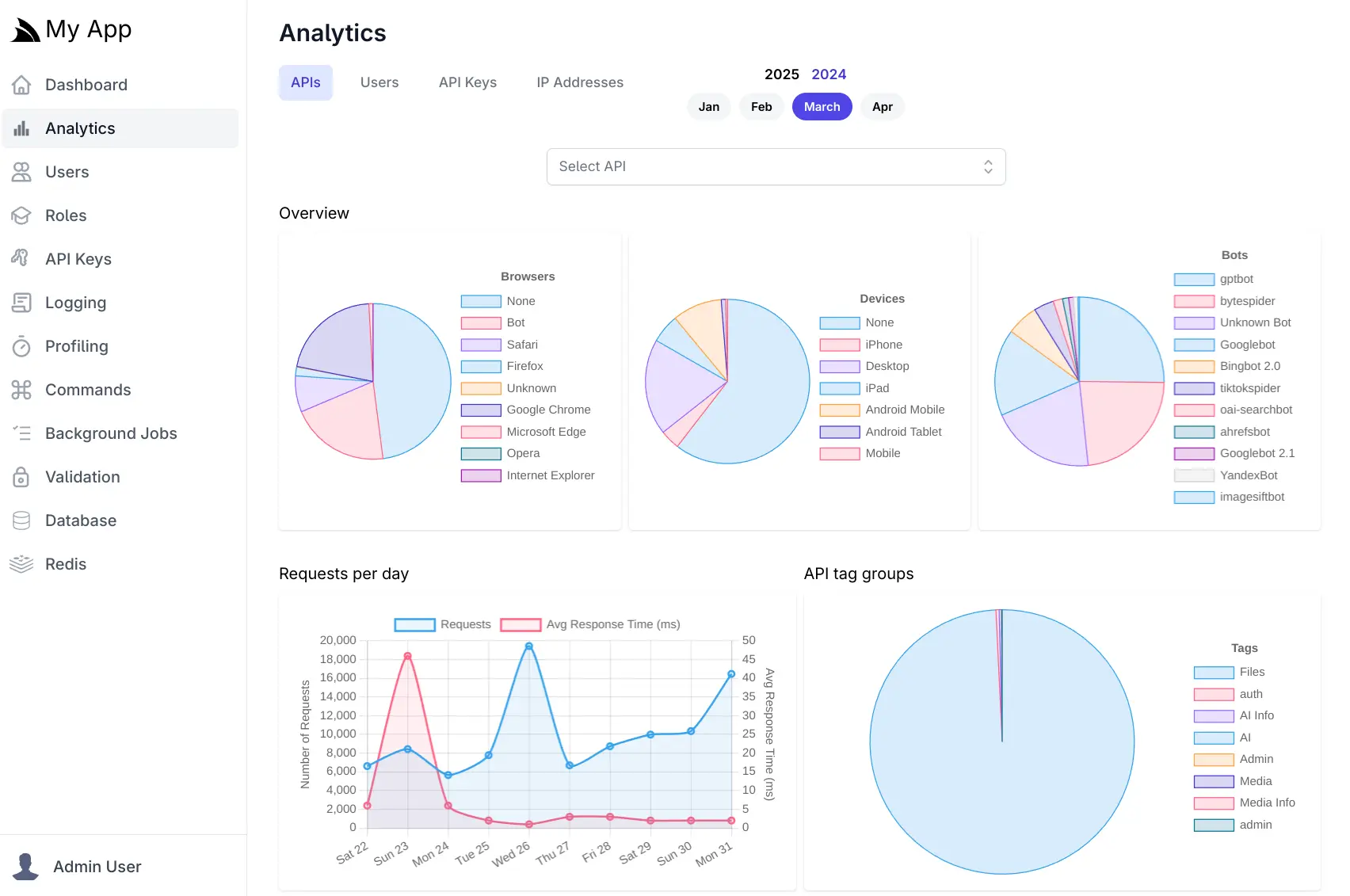Viewport: 1350px width, 896px height.
Task: Switch to the IP Addresses tab
Action: tap(580, 82)
